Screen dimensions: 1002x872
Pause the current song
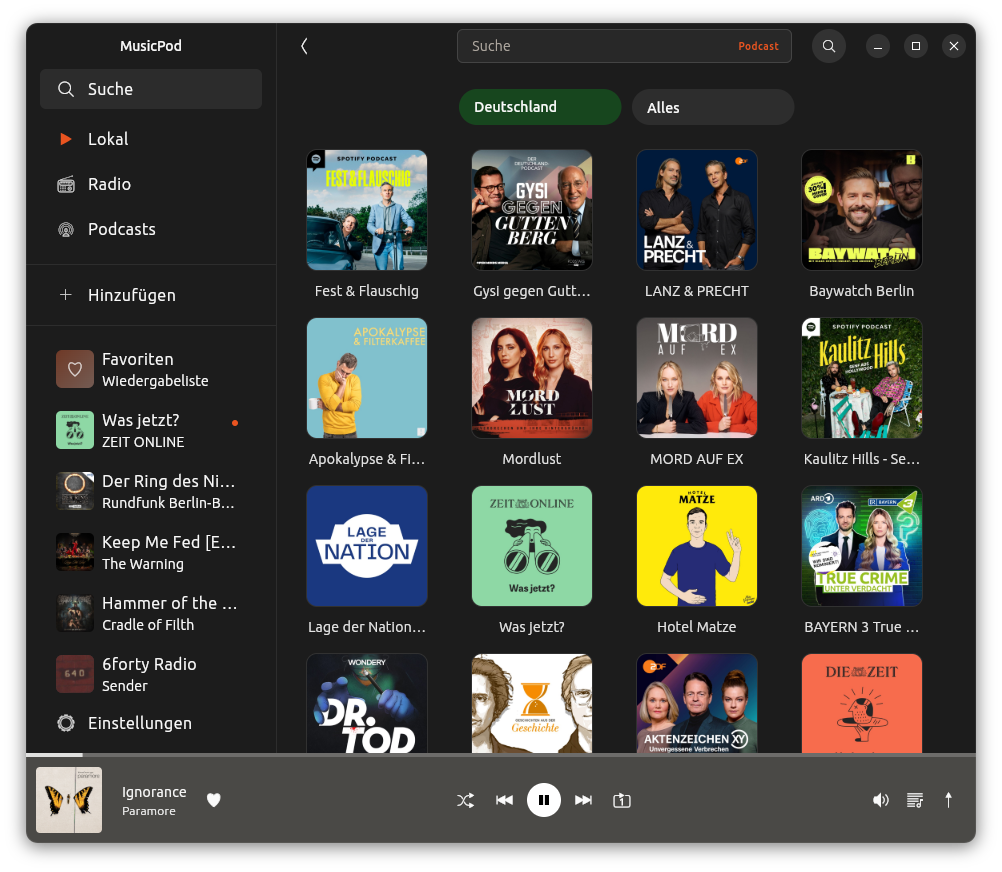(x=544, y=800)
